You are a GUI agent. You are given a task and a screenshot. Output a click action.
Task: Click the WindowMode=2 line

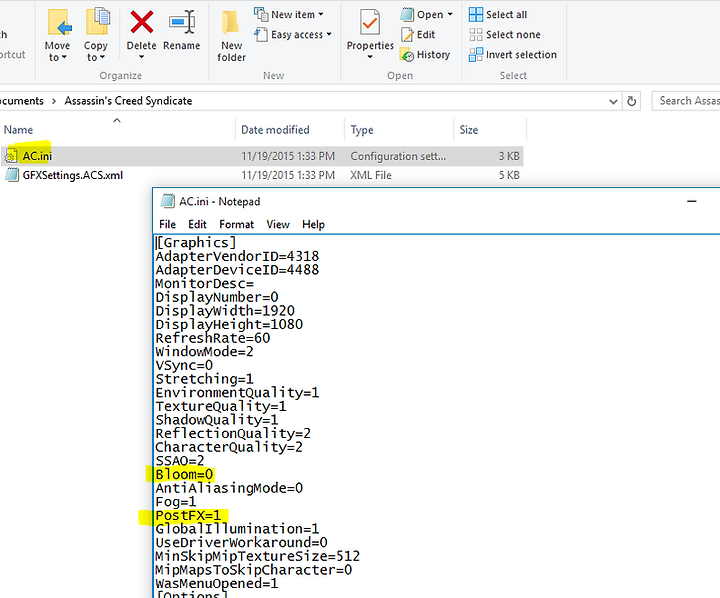click(204, 352)
